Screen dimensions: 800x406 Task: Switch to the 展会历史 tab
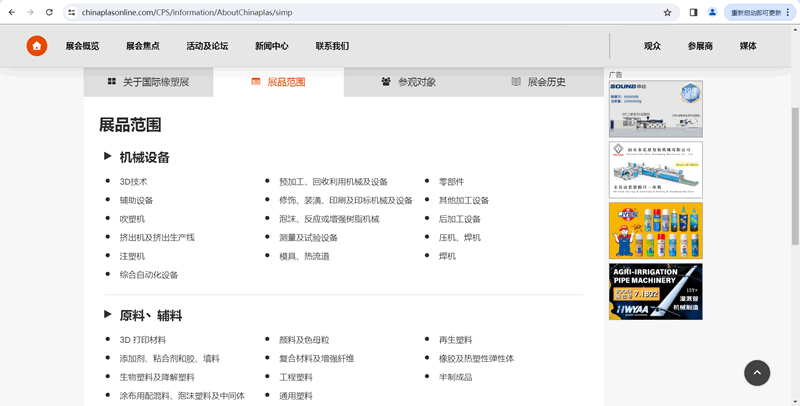[538, 82]
